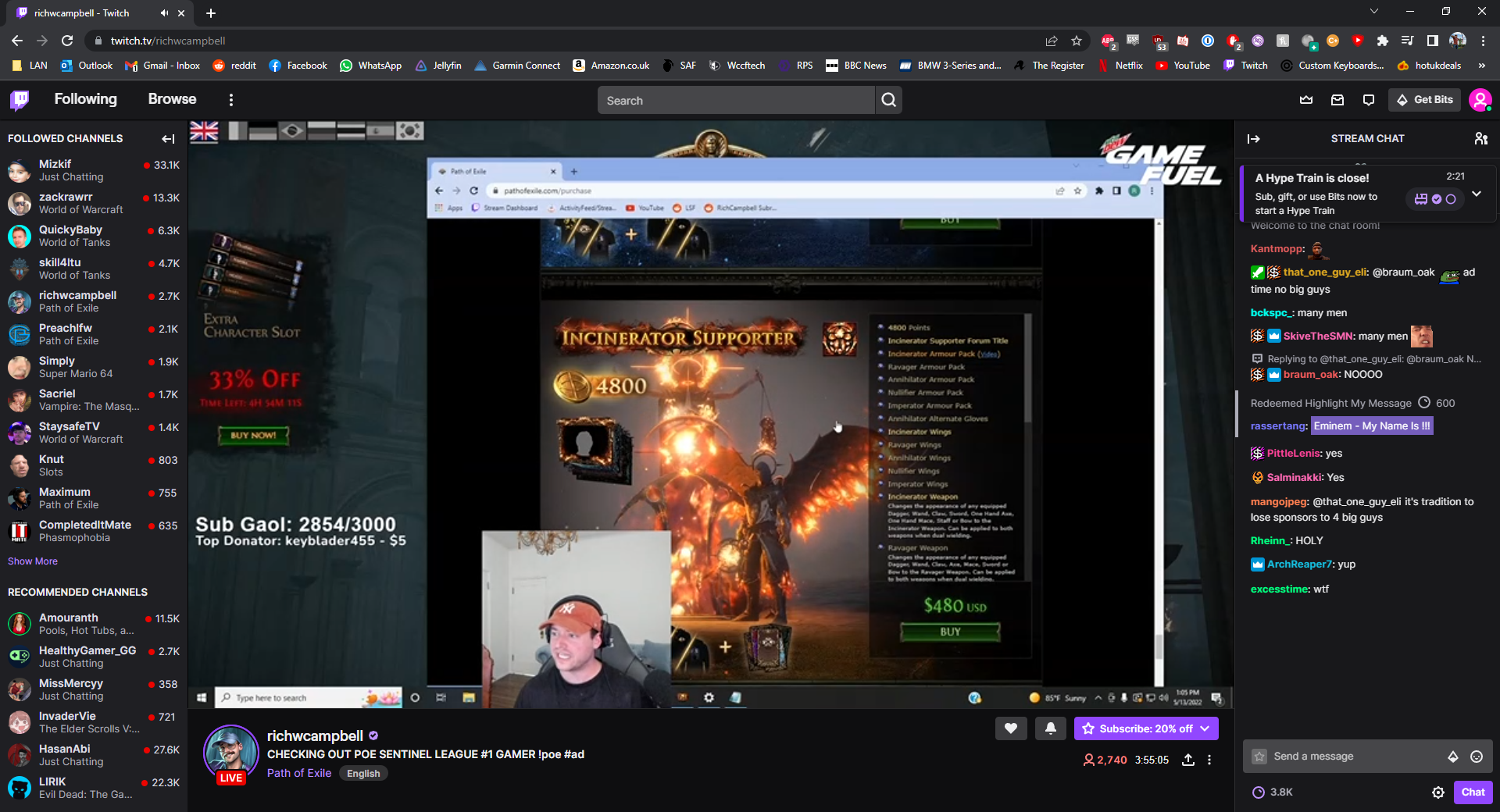
Task: Click chat username rassertang
Action: 1278,426
